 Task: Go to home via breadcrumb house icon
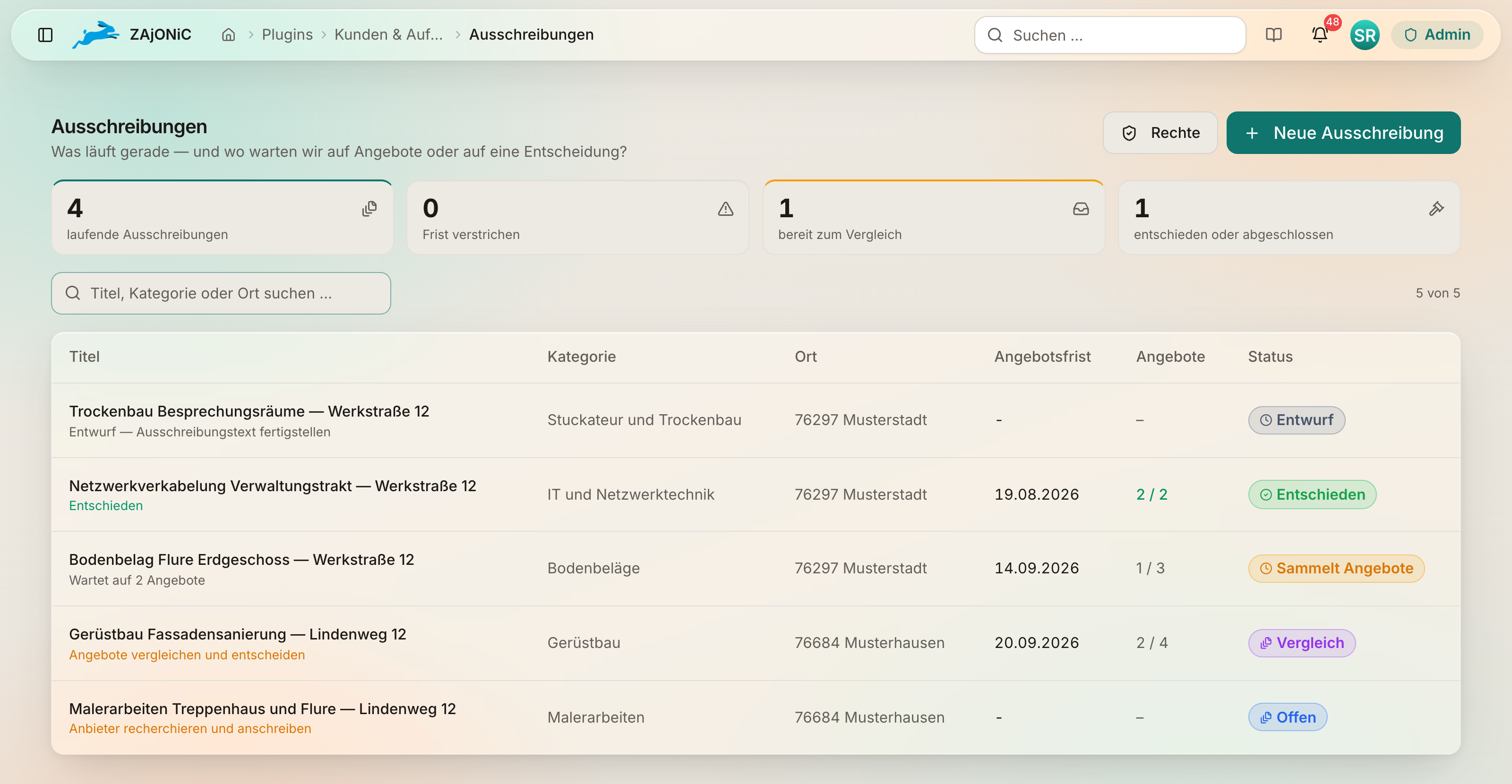coord(228,35)
